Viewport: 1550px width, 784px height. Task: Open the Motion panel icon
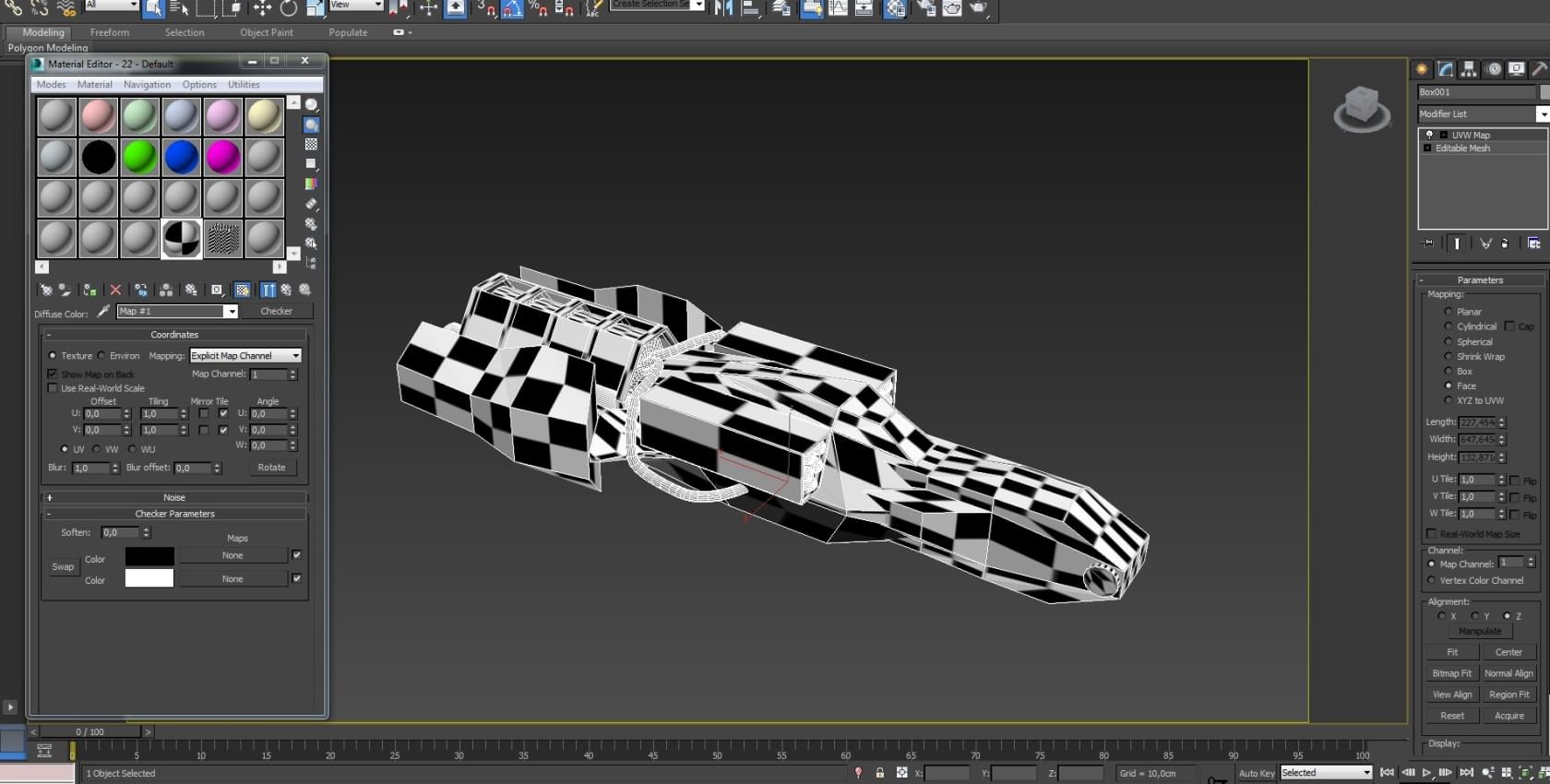1494,69
